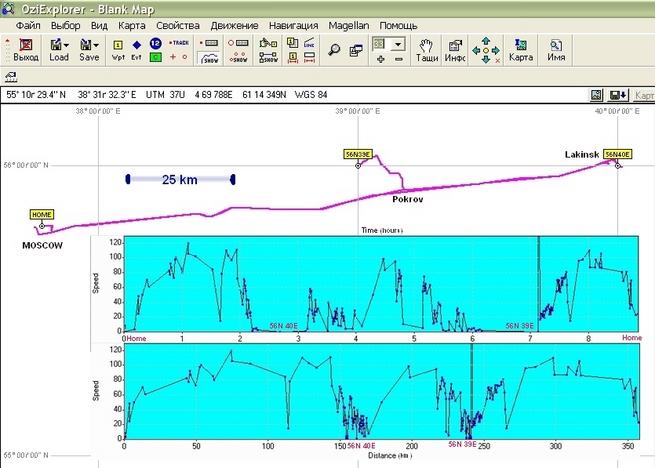The height and width of the screenshot is (468, 655).
Task: Open the Движение menu
Action: click(234, 25)
